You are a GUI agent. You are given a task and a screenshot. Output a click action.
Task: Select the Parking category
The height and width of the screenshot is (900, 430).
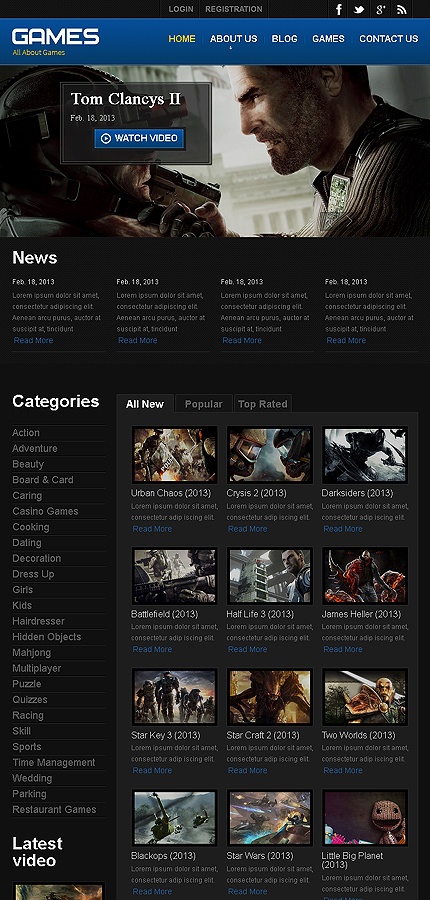coord(29,794)
